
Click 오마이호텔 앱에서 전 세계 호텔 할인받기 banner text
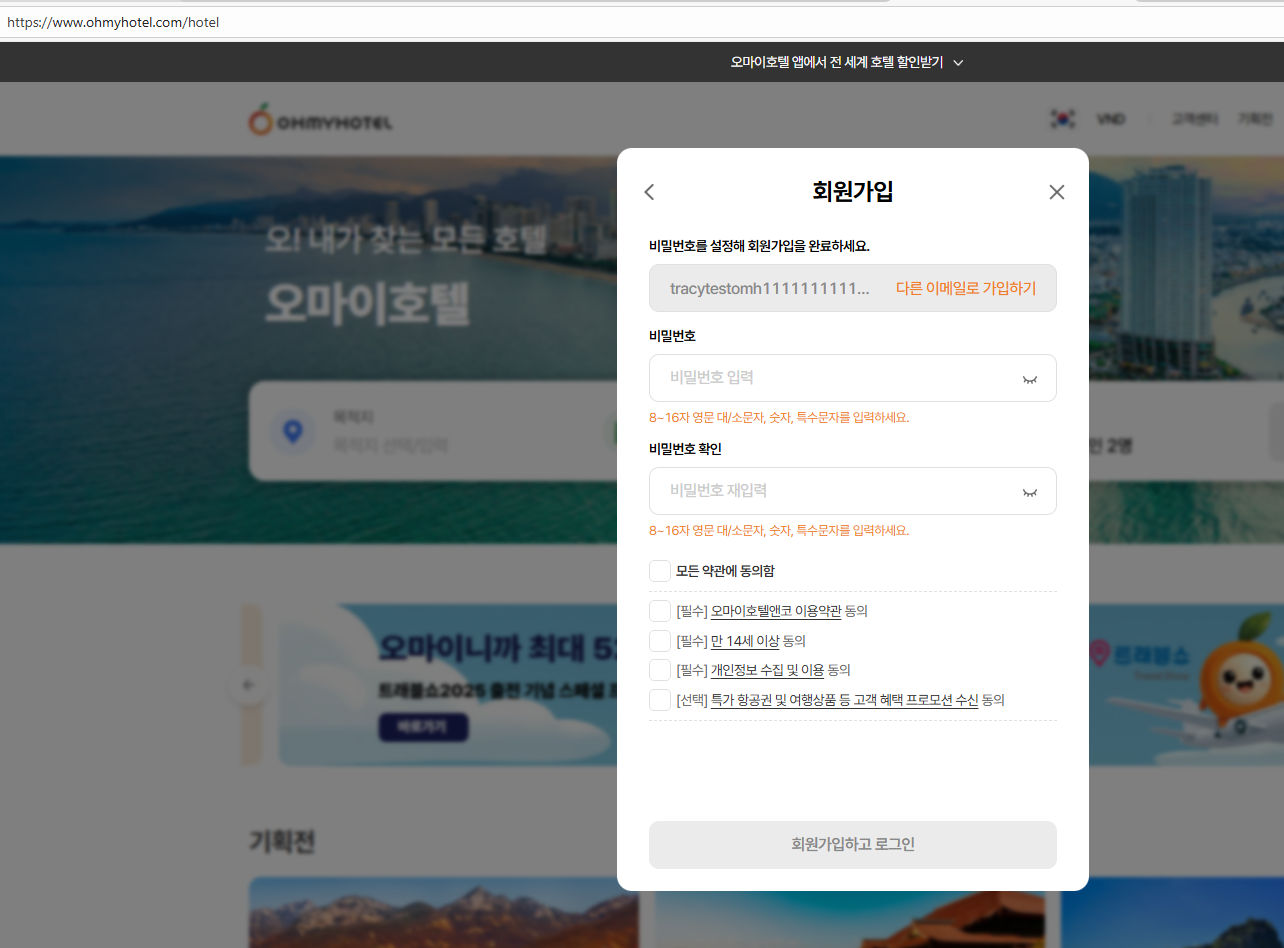pos(836,62)
